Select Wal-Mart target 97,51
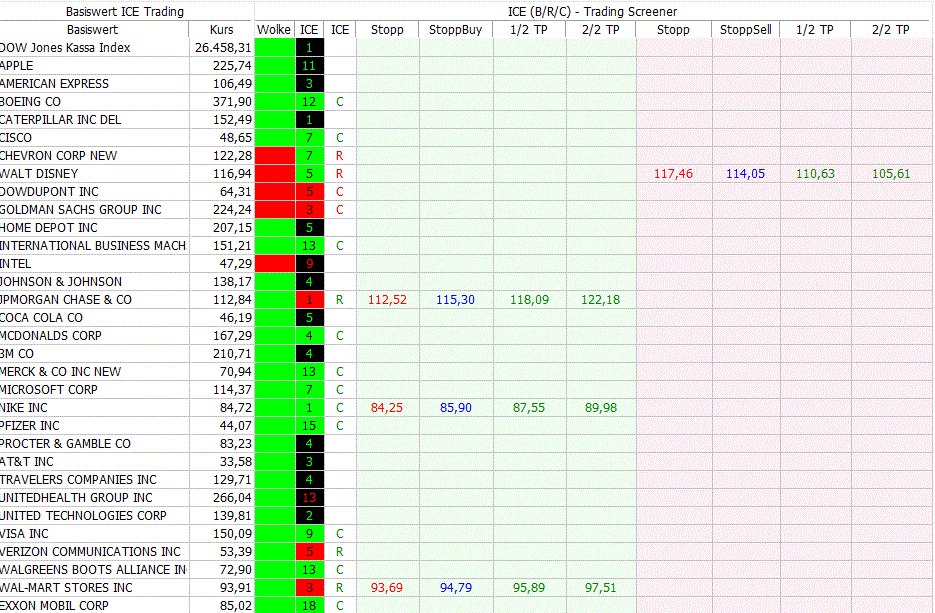The image size is (935, 613). 600,587
